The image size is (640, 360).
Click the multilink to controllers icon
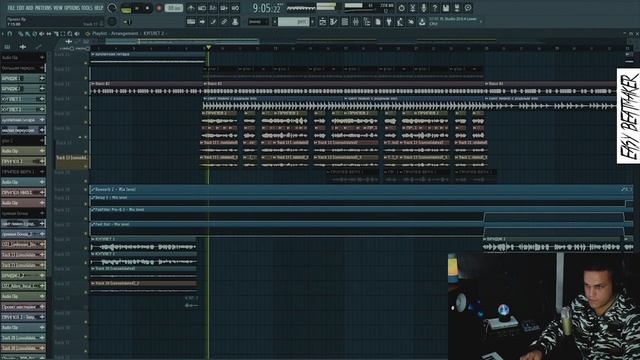pos(235,22)
